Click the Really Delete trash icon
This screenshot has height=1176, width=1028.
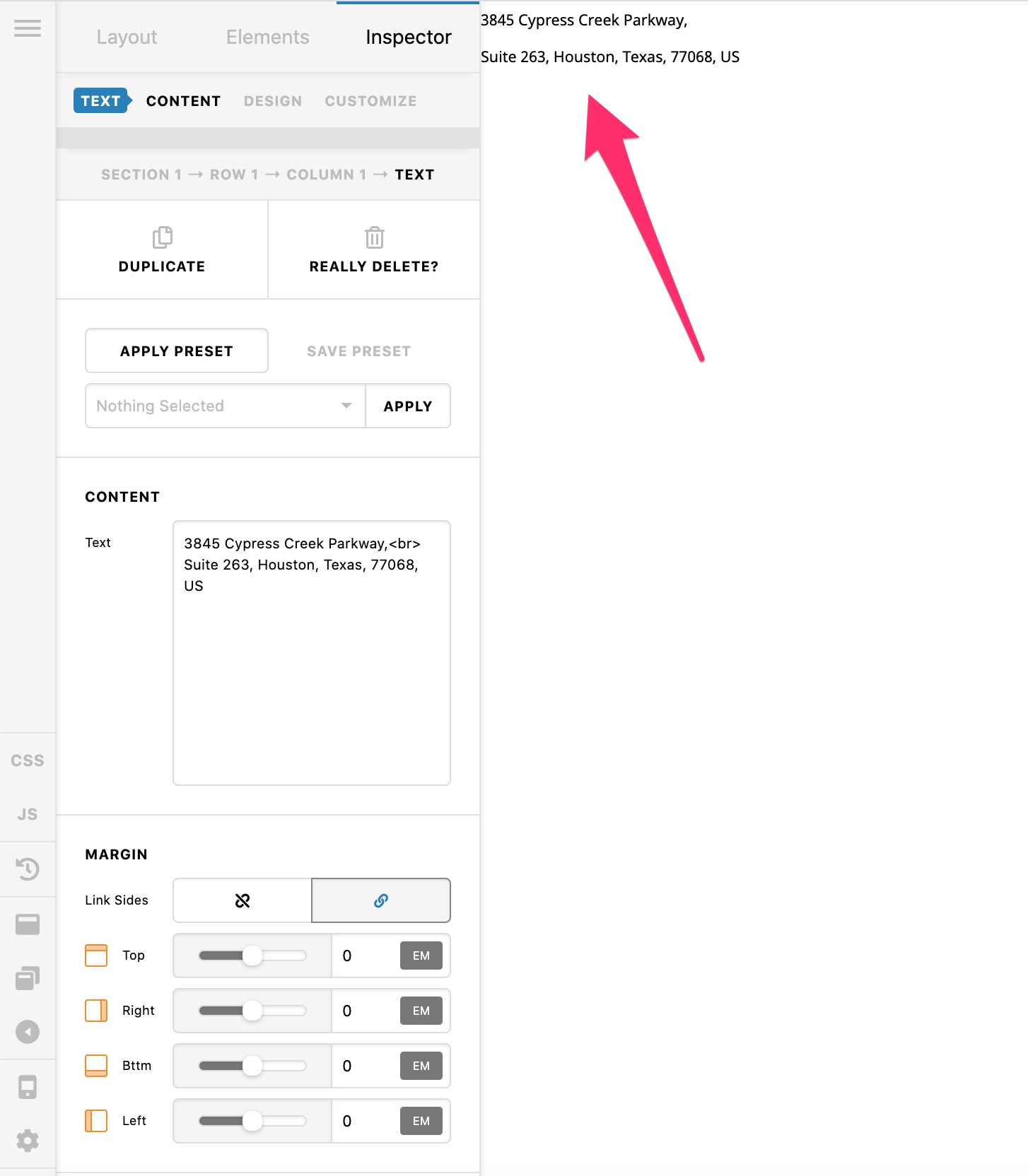coord(374,238)
